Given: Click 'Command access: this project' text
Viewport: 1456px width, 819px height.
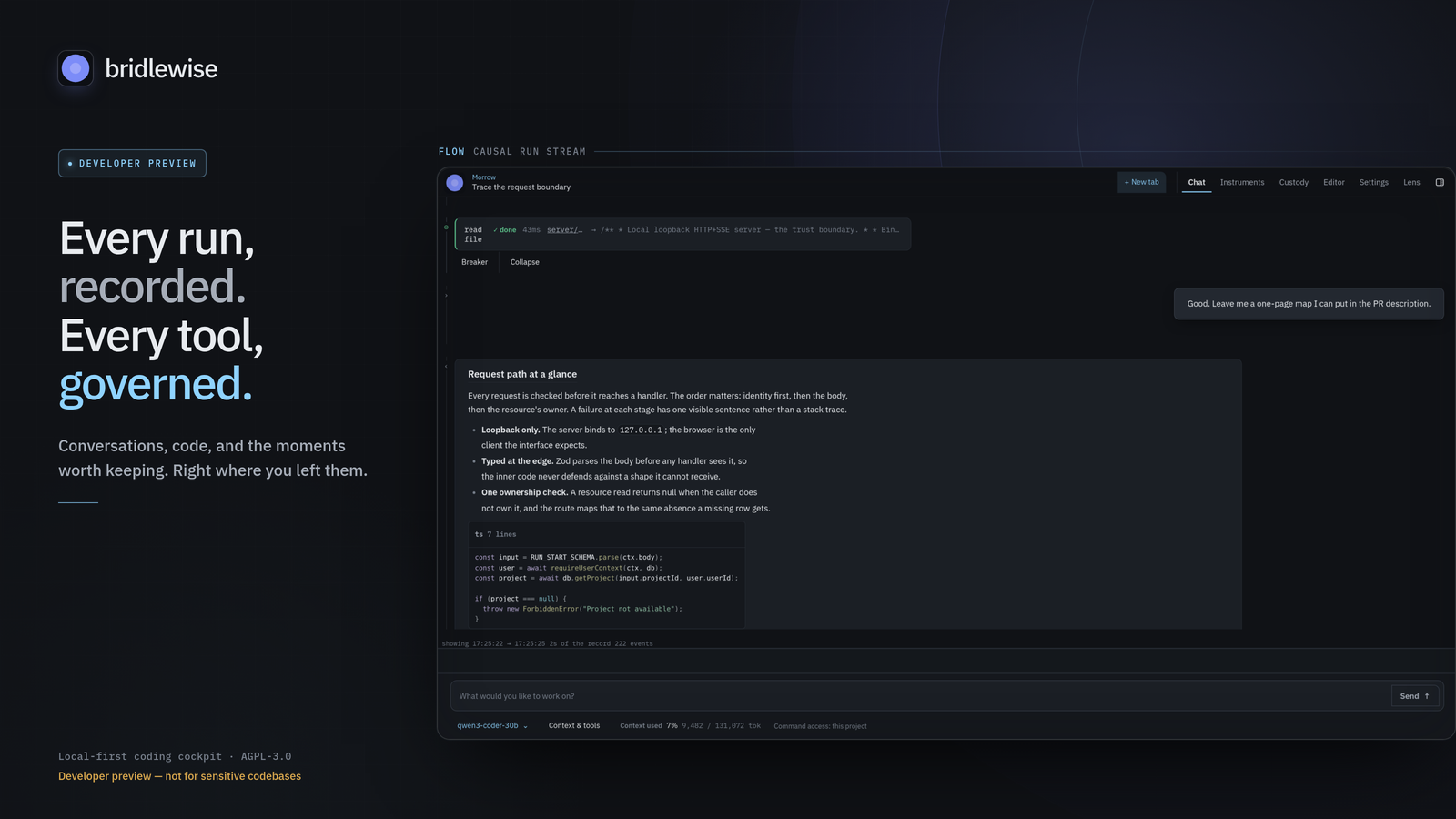Looking at the screenshot, I should 820,726.
